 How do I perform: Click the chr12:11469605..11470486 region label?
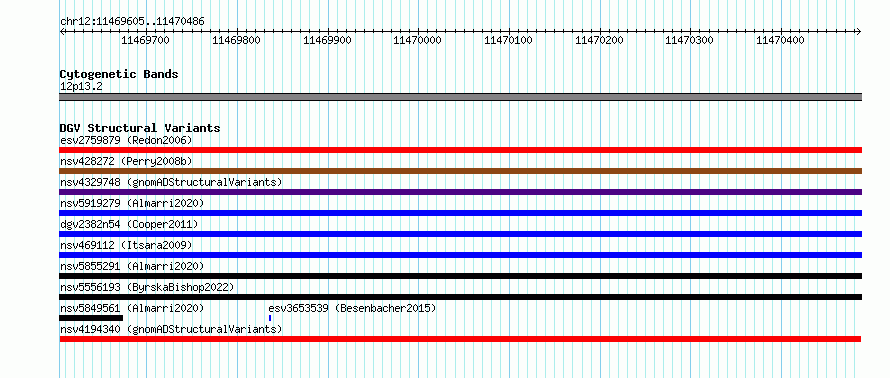[132, 22]
